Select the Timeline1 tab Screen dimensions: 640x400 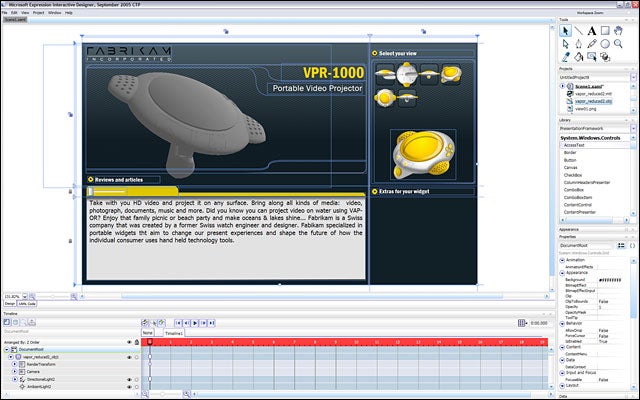174,333
